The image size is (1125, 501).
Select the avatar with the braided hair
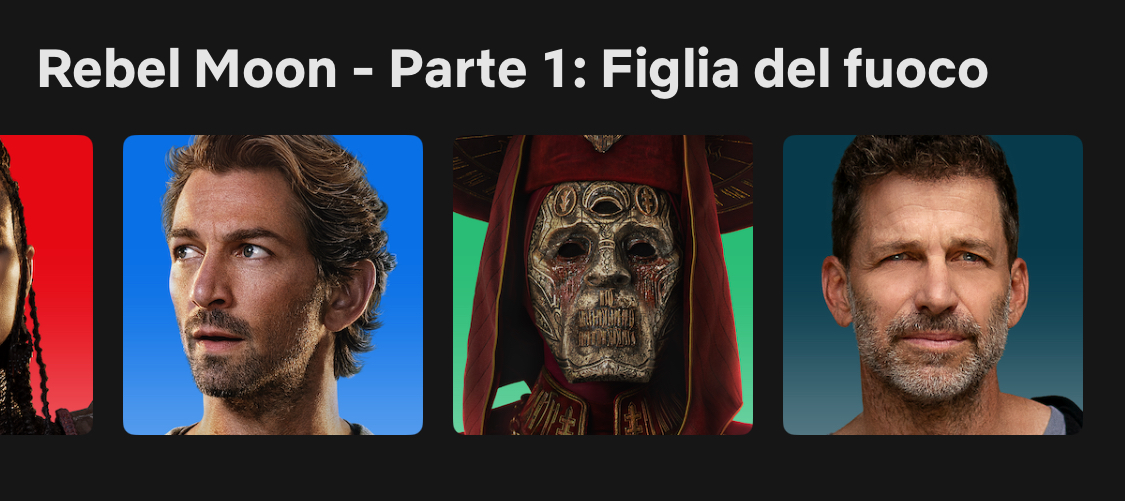46,285
